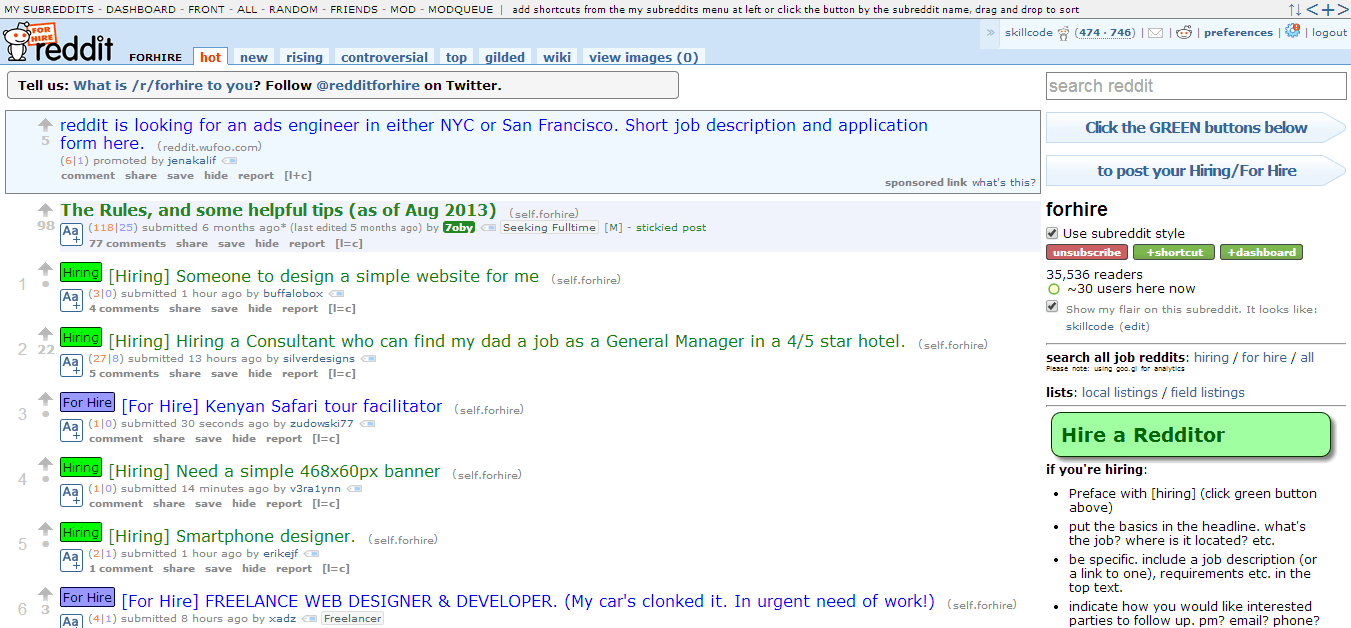Screen dimensions: 1351x628
Task: Switch to the hot tab
Action: 210,57
